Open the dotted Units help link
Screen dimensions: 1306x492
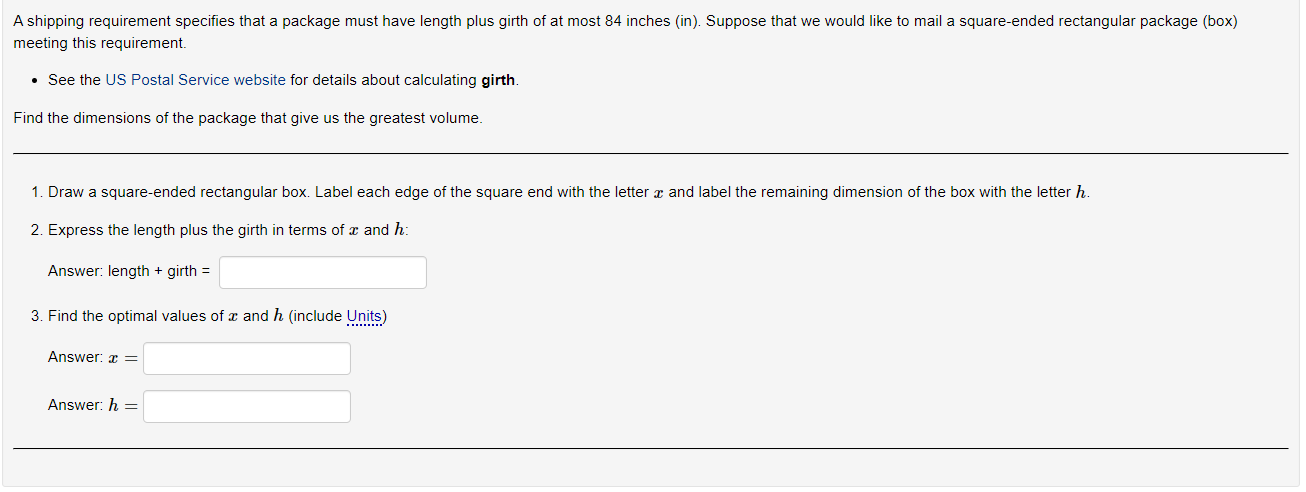click(x=364, y=316)
